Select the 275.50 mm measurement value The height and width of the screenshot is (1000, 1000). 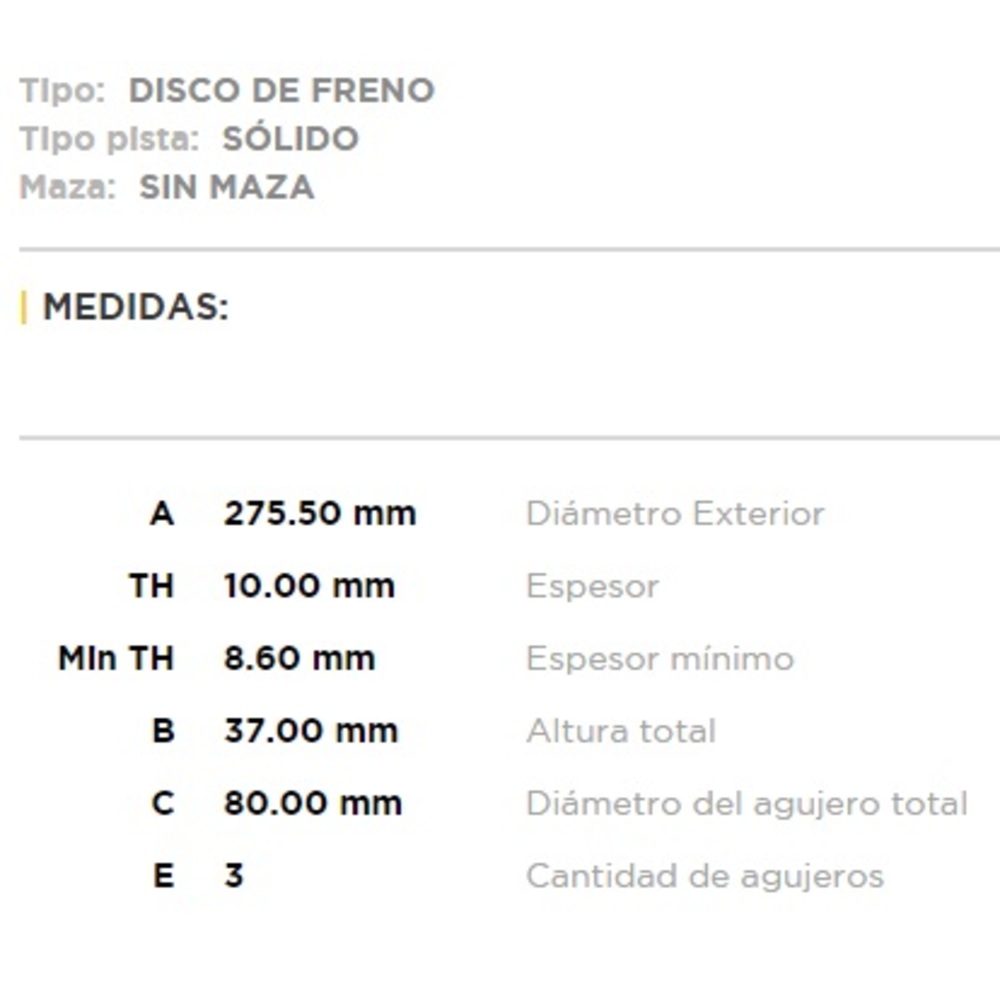click(x=319, y=514)
